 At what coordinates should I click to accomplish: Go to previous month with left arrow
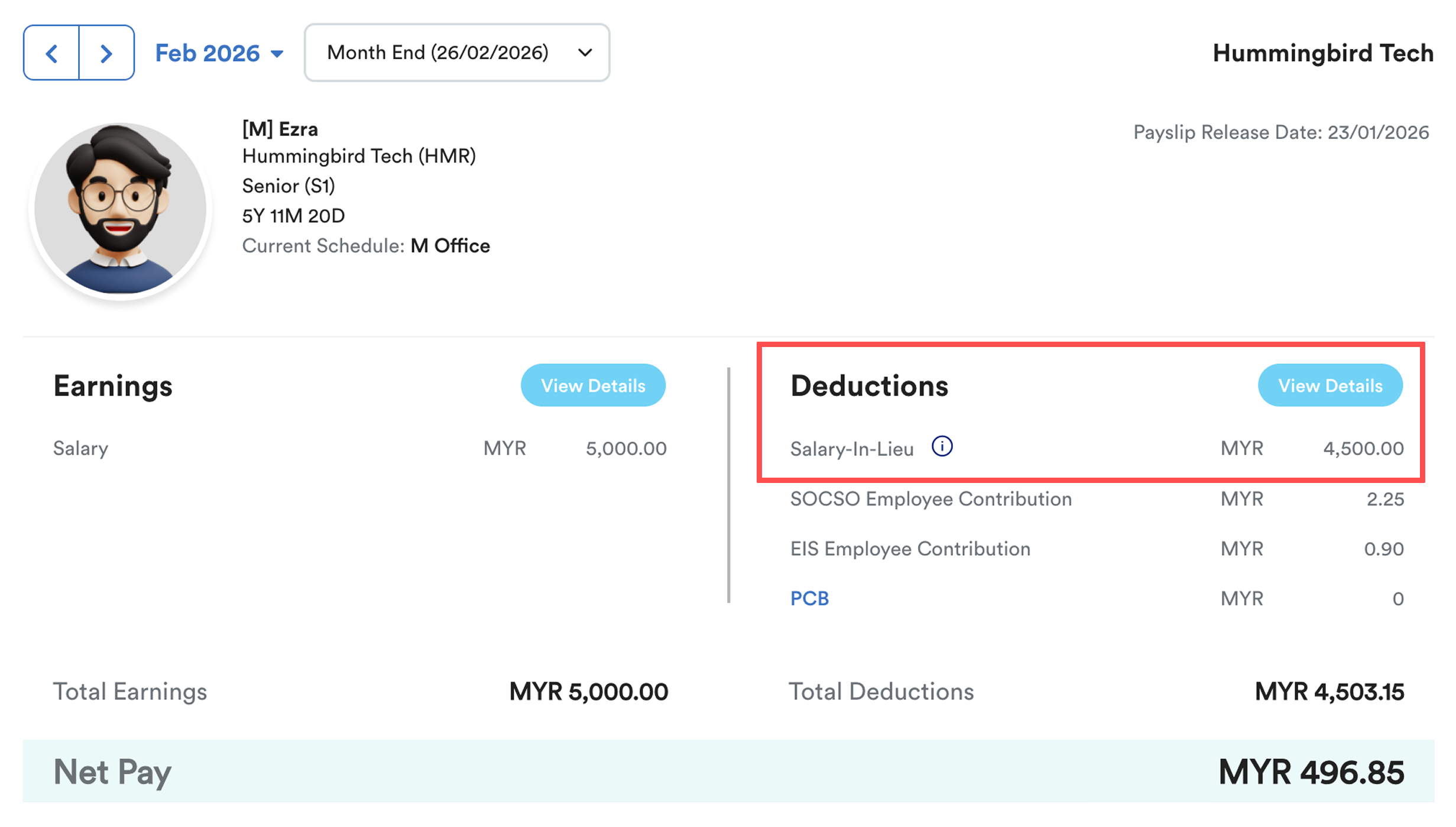[x=51, y=53]
